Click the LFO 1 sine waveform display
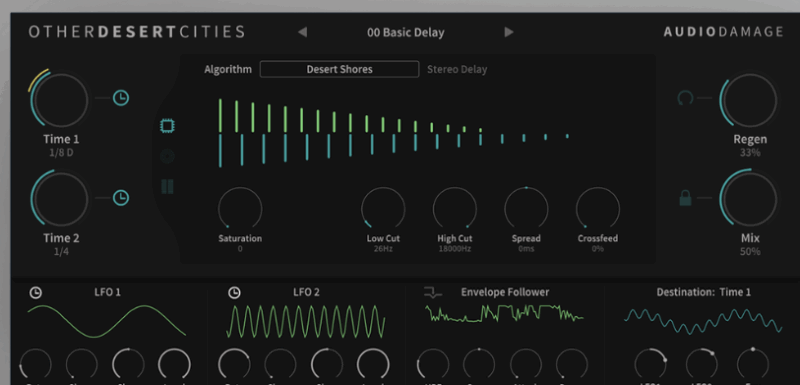 pyautogui.click(x=107, y=321)
